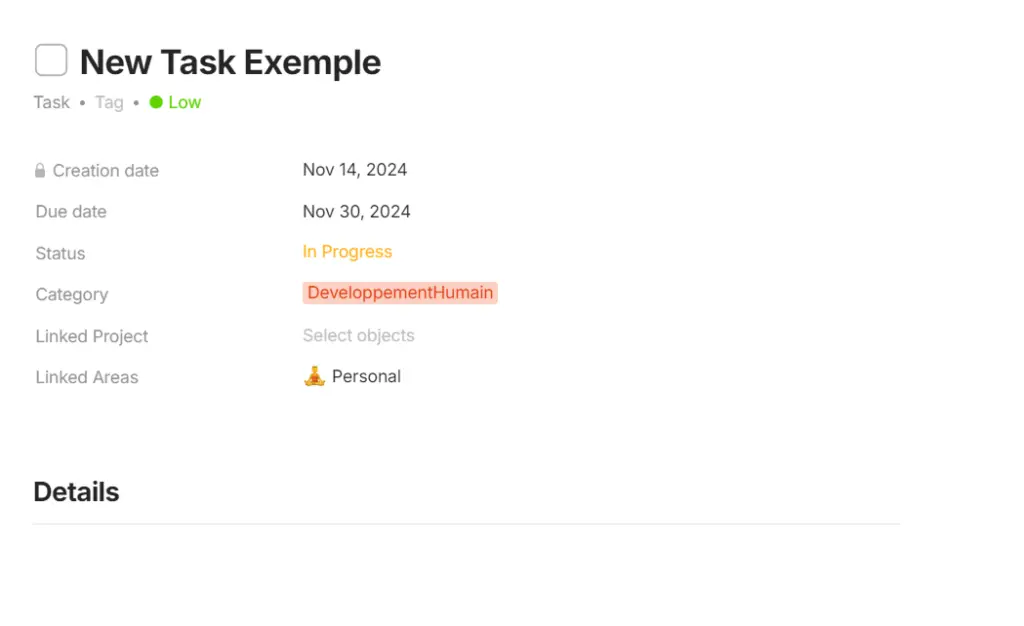Click the lock icon beside Creation date
Viewport: 1024px width, 626px height.
(x=40, y=170)
